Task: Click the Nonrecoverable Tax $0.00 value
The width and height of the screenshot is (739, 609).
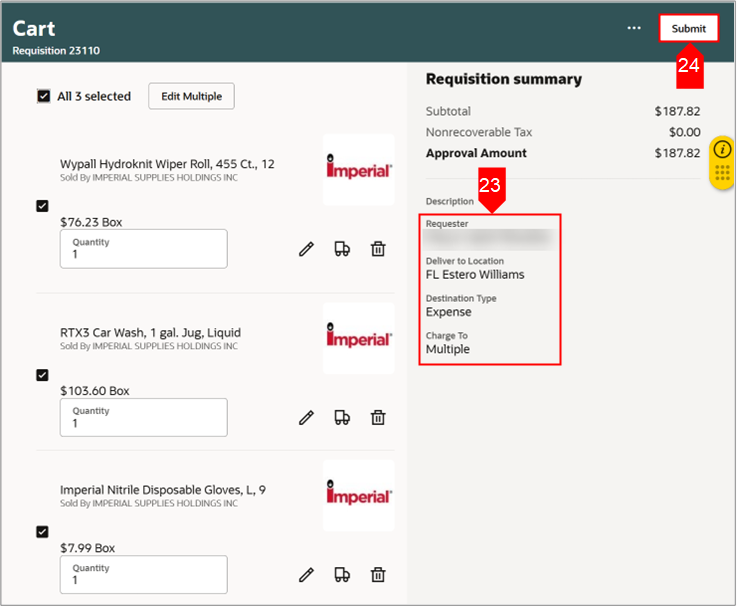Action: click(x=686, y=132)
